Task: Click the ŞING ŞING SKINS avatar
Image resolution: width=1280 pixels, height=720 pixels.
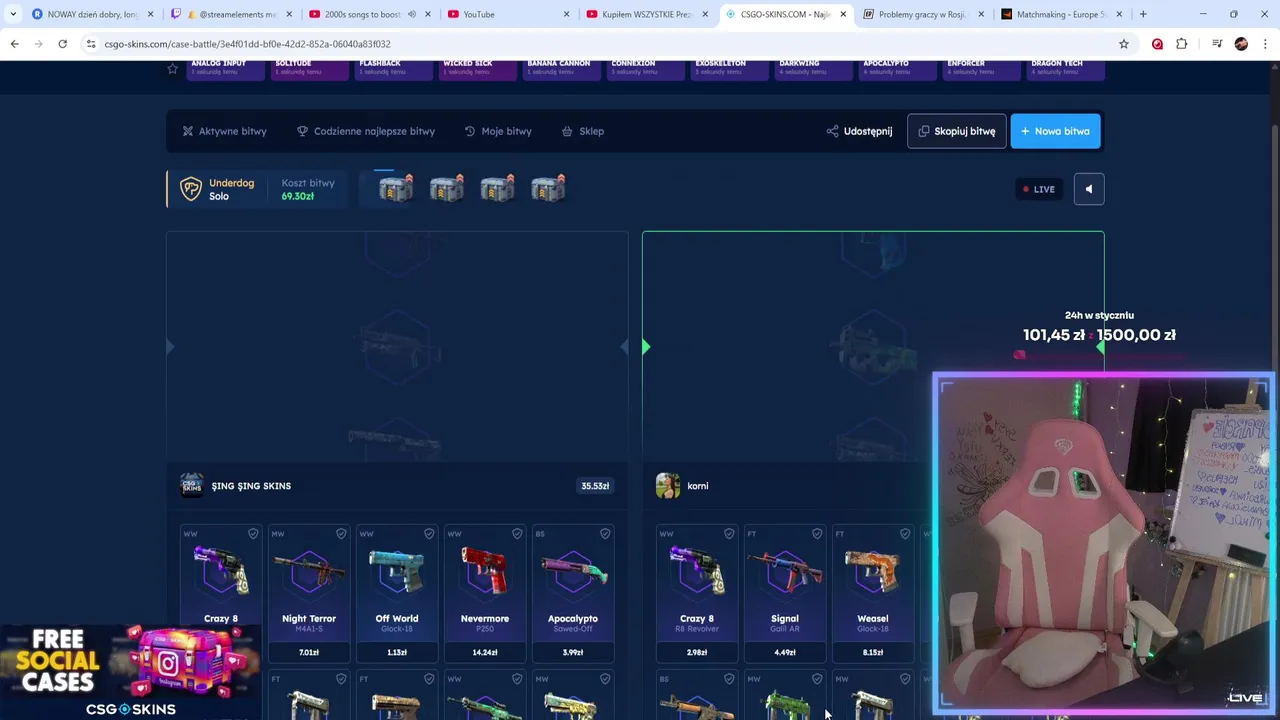Action: pyautogui.click(x=191, y=486)
